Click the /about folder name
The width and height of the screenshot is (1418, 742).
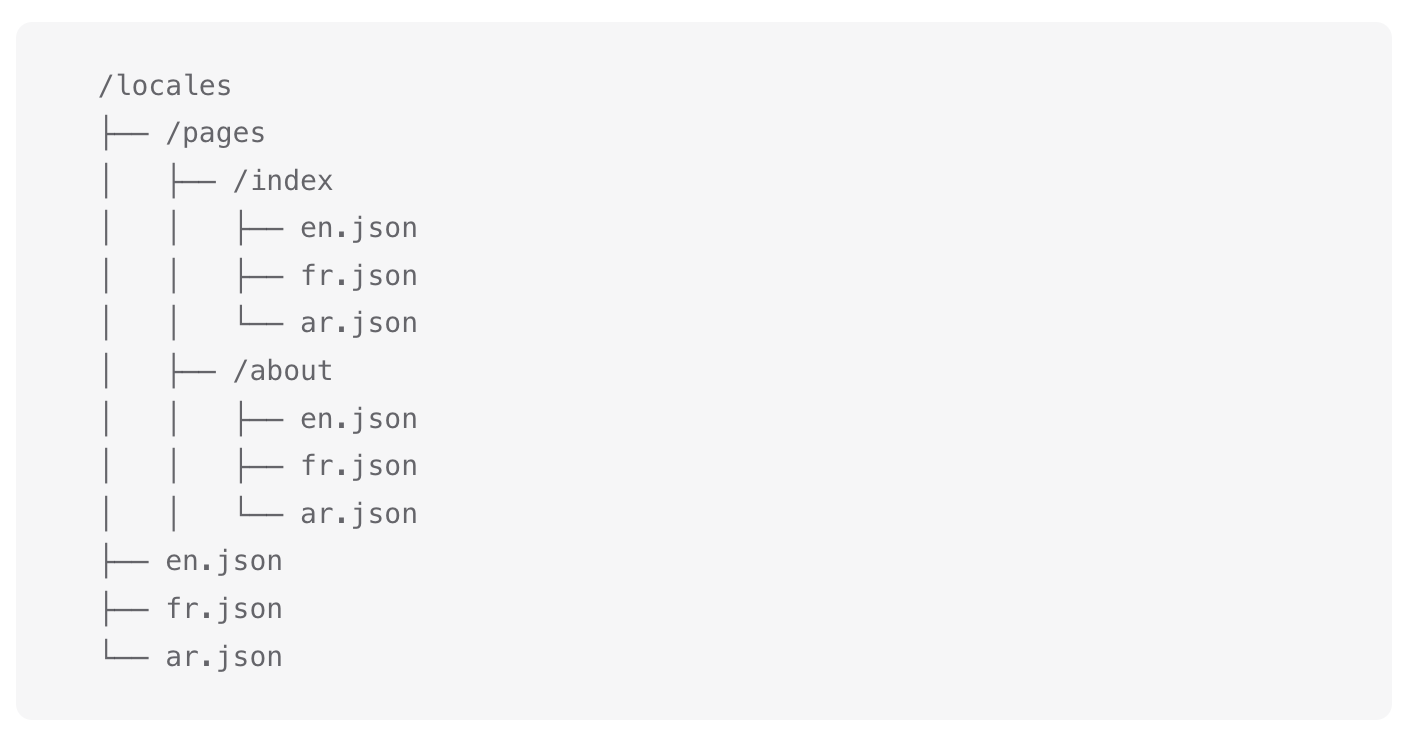click(283, 371)
